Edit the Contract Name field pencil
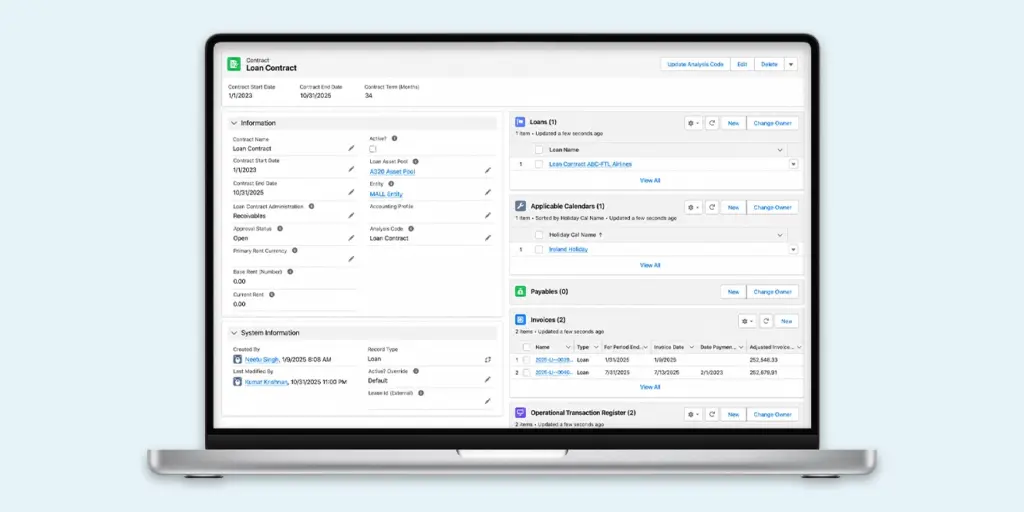Viewport: 1024px width, 512px height. pyautogui.click(x=351, y=148)
